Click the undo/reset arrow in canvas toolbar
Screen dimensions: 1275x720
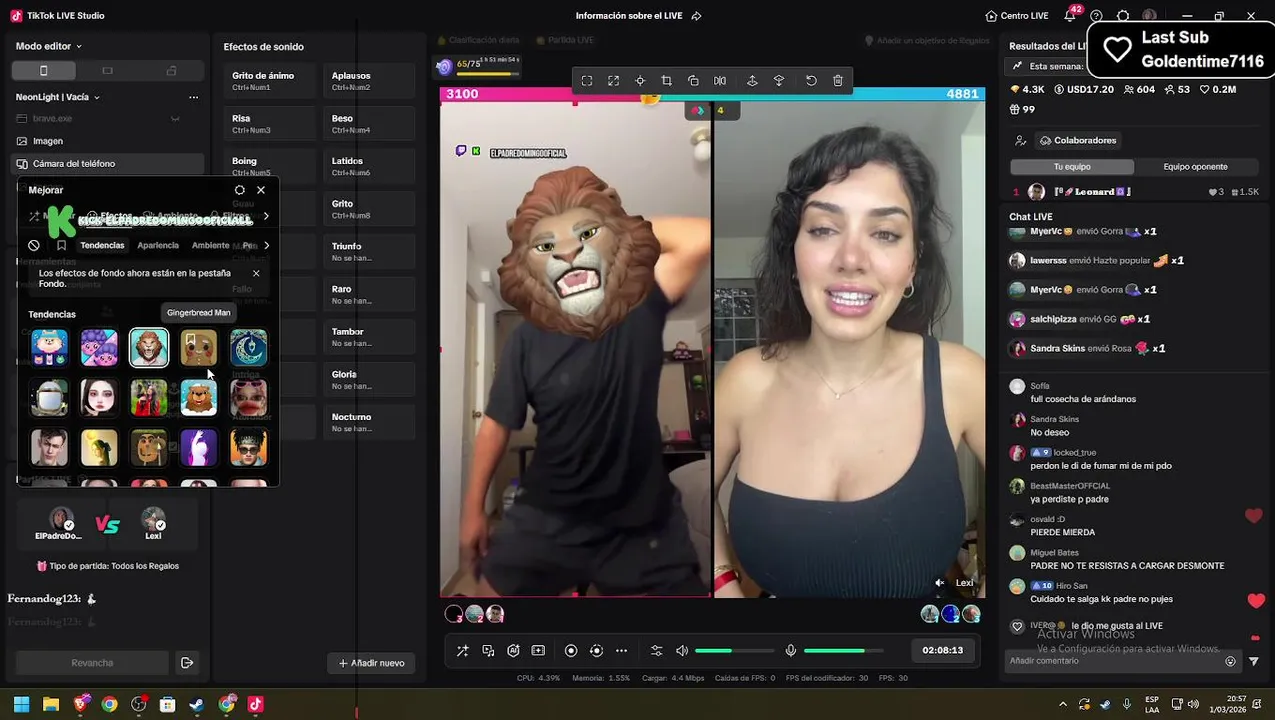[811, 81]
